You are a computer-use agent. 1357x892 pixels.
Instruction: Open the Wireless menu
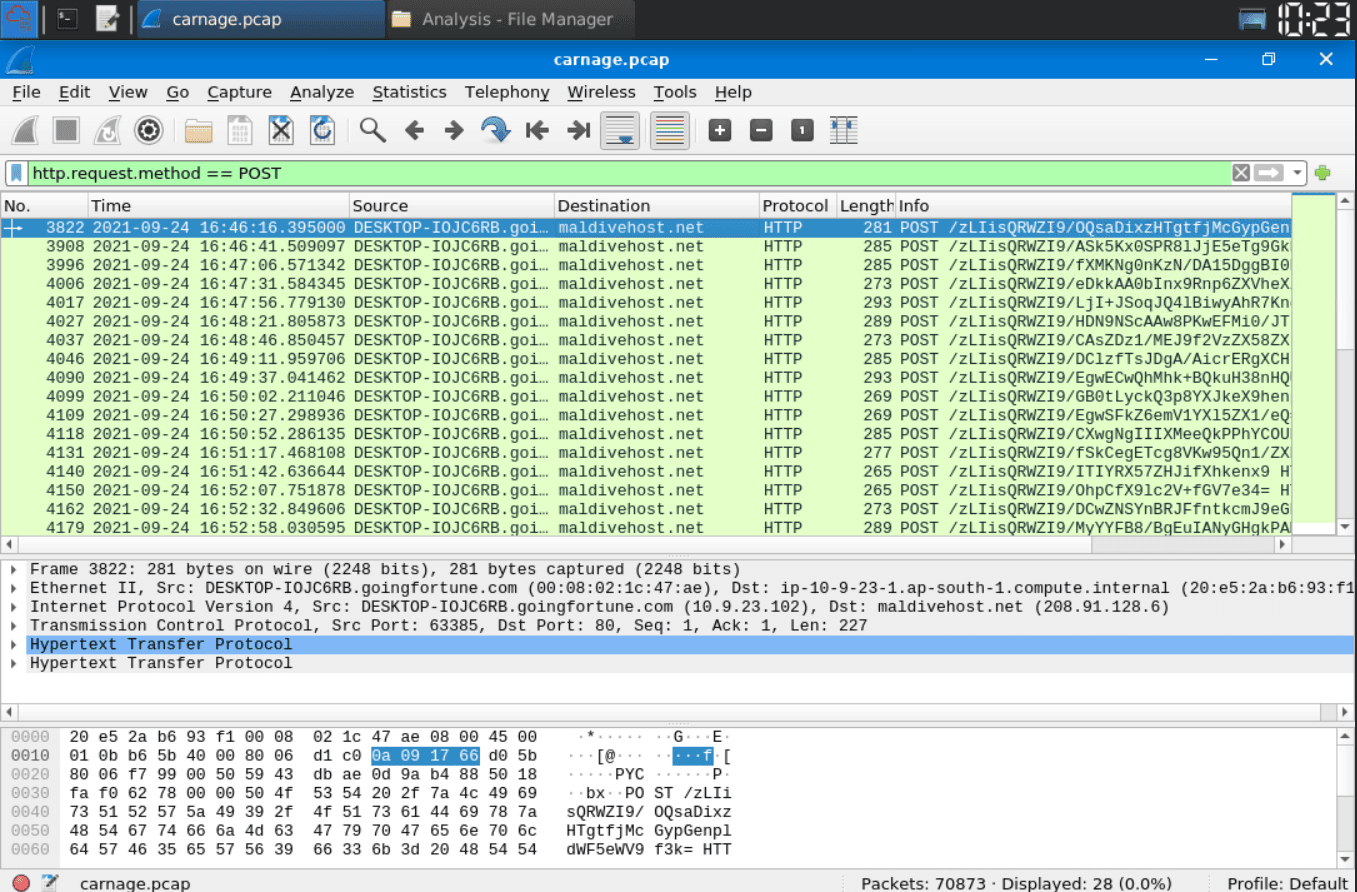[601, 92]
